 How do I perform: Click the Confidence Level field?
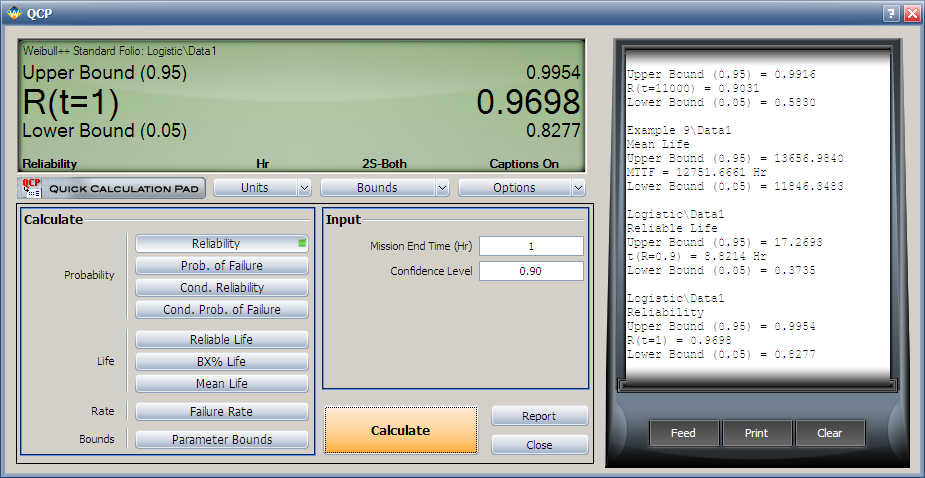(531, 271)
